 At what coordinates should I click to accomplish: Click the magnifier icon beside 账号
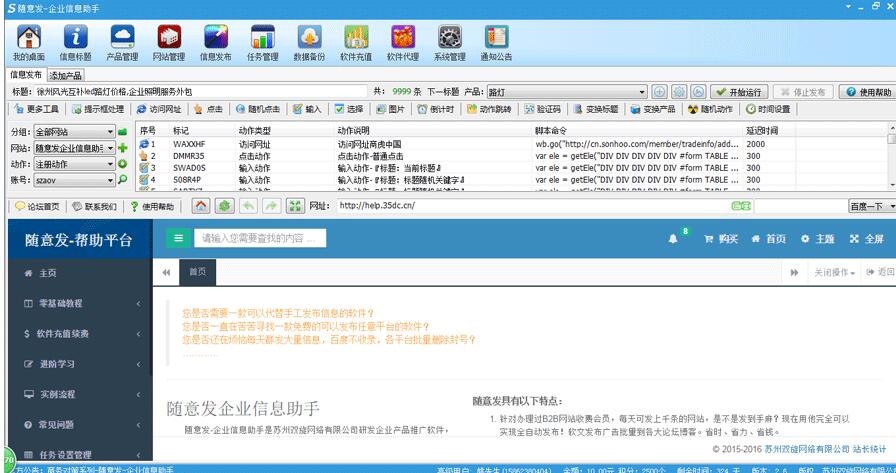tap(122, 180)
